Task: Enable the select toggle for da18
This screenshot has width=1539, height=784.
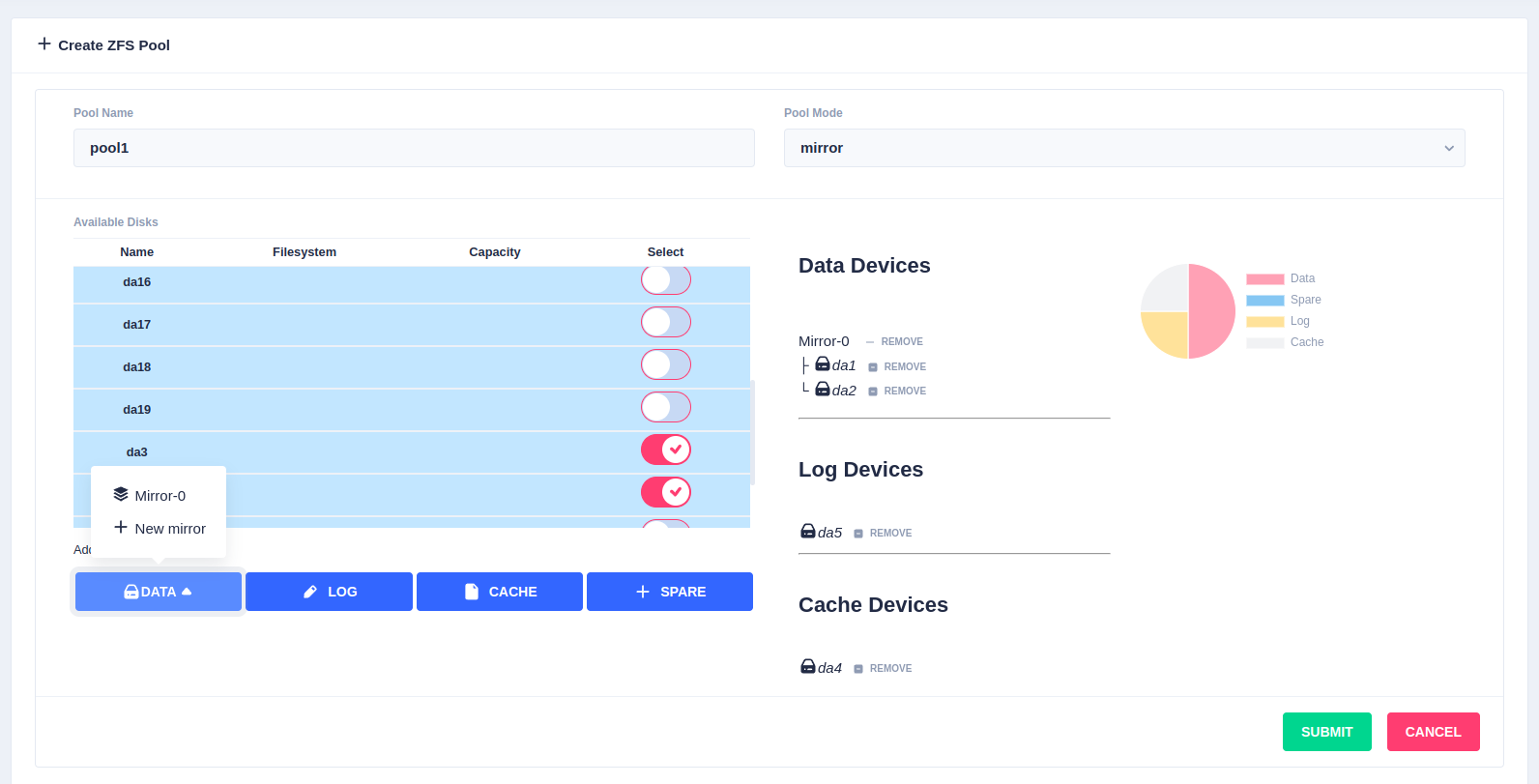Action: tap(666, 364)
